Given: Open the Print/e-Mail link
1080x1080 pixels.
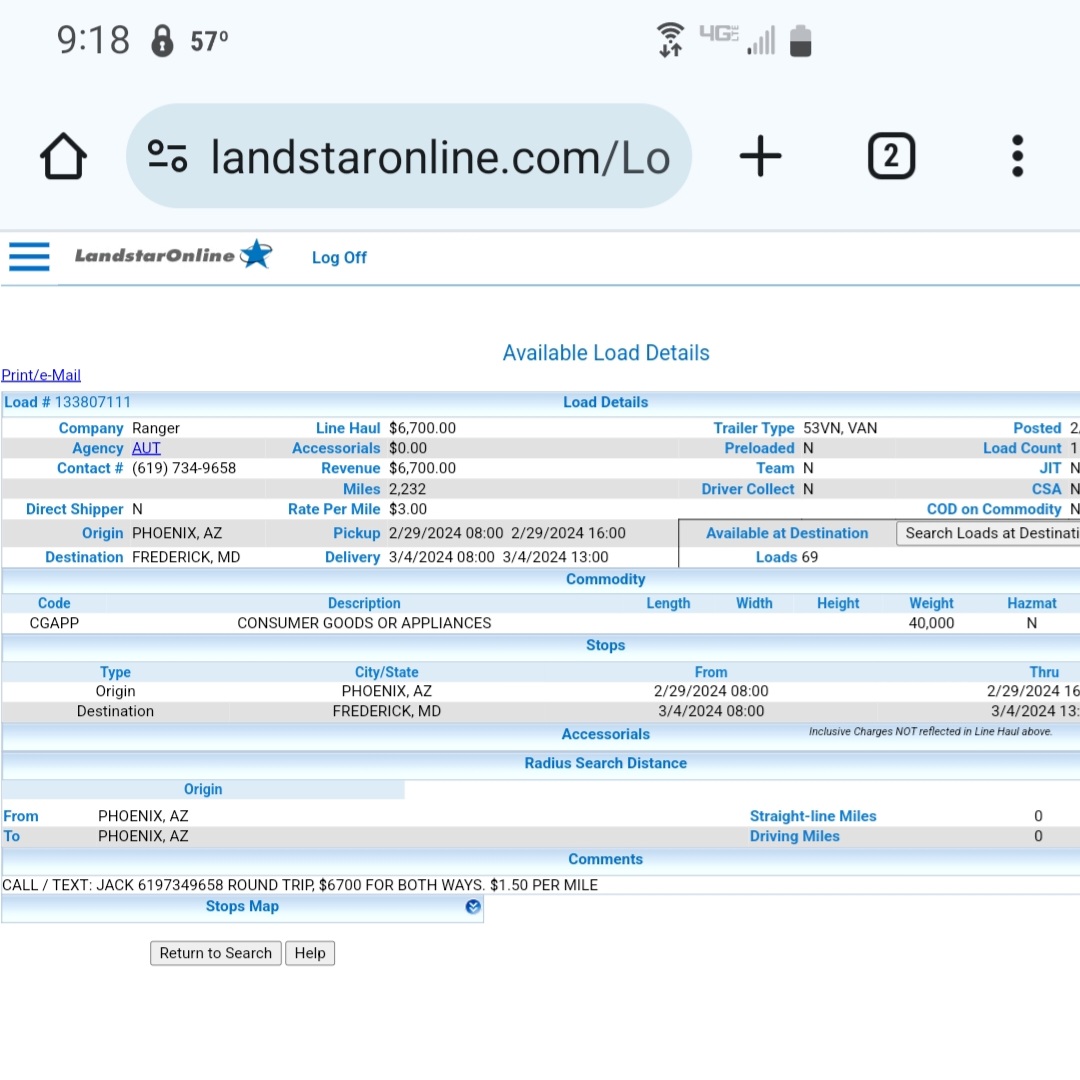Looking at the screenshot, I should pos(41,375).
